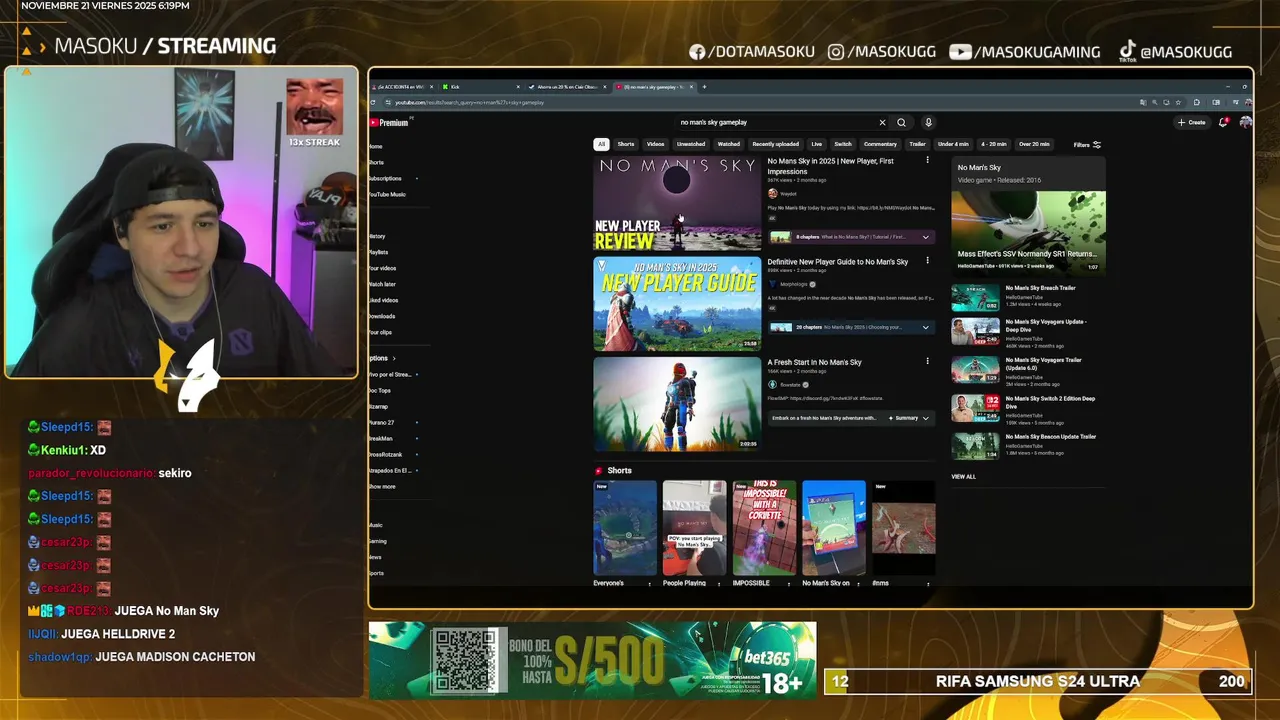Image resolution: width=1280 pixels, height=720 pixels.
Task: Click the Morphologis channel avatar
Action: (x=772, y=284)
